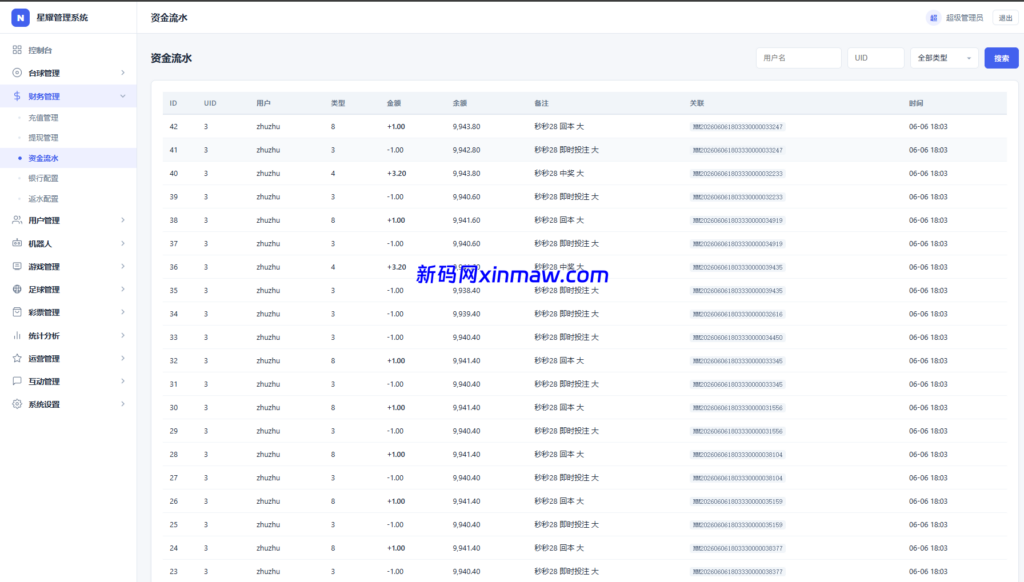1024x582 pixels.
Task: Click the 机器人 robot icon
Action: 17,243
